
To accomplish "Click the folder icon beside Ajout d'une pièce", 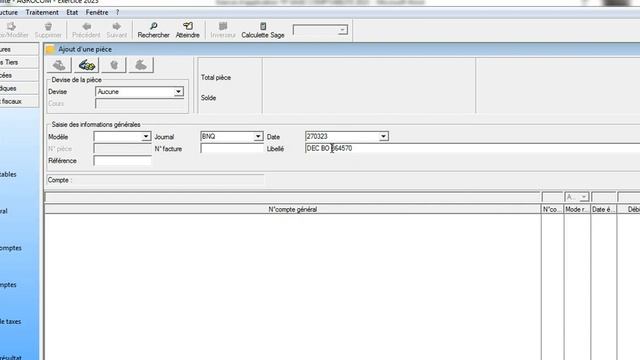I will click(x=50, y=49).
